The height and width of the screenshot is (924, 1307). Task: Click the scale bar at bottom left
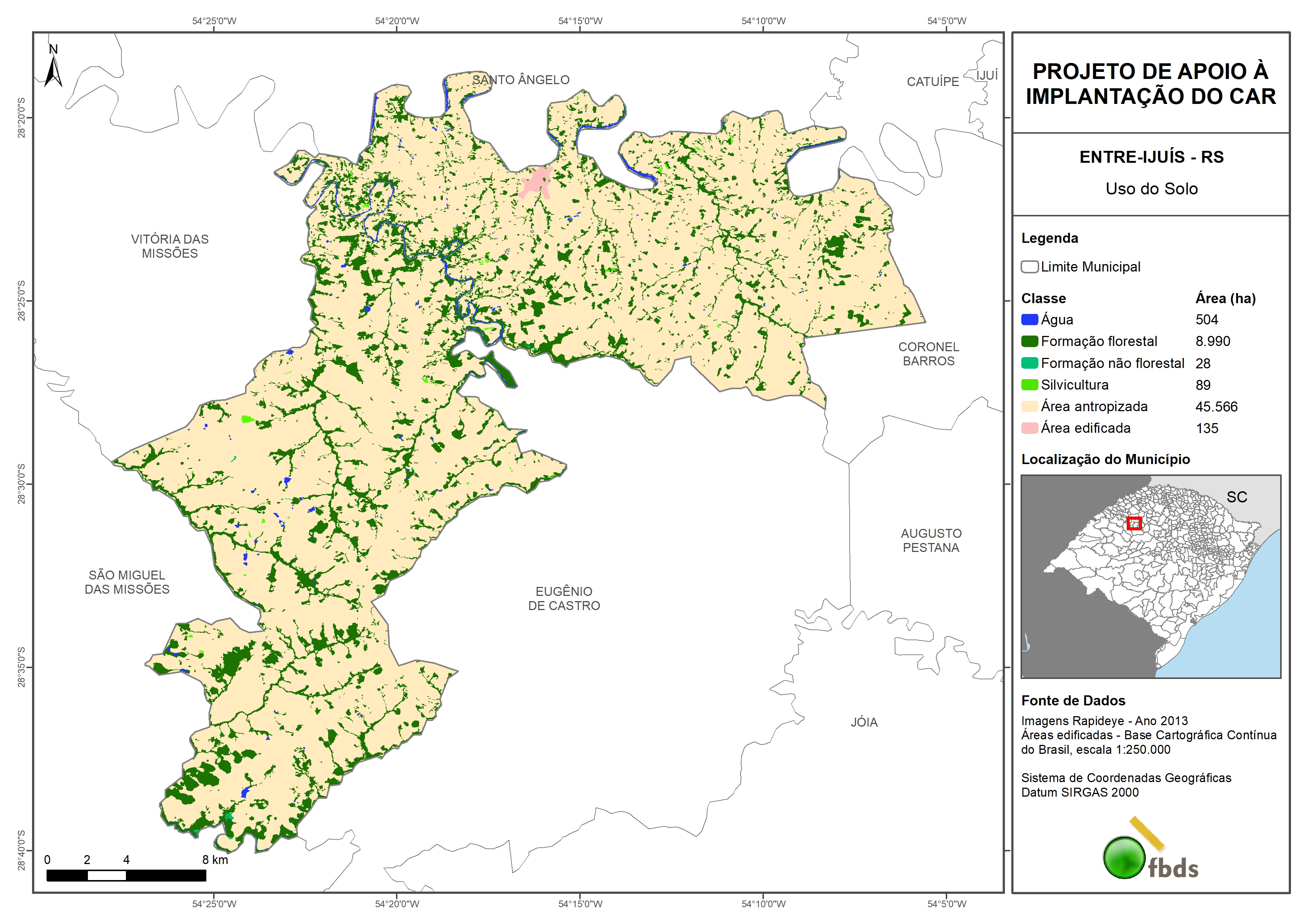(126, 876)
